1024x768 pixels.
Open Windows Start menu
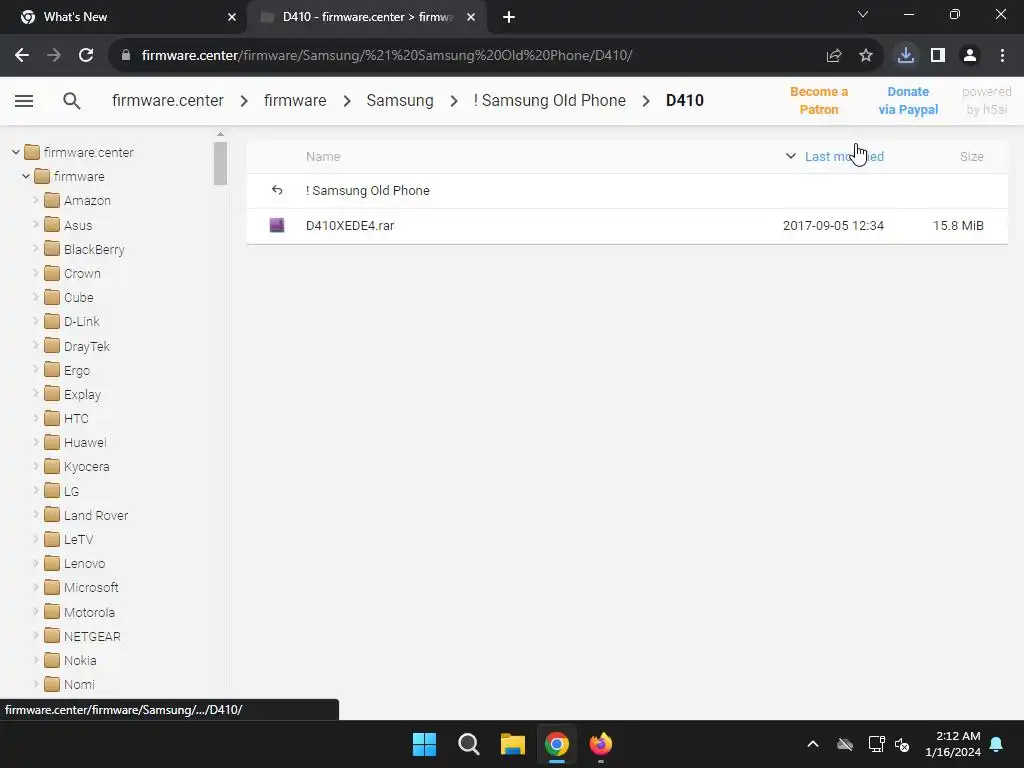[x=424, y=744]
